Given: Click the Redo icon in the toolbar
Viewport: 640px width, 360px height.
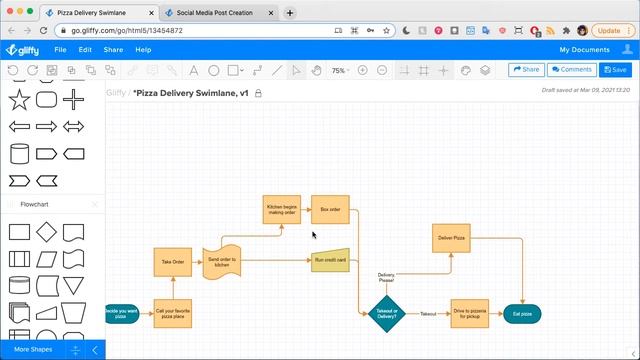Looking at the screenshot, I should click(x=32, y=70).
